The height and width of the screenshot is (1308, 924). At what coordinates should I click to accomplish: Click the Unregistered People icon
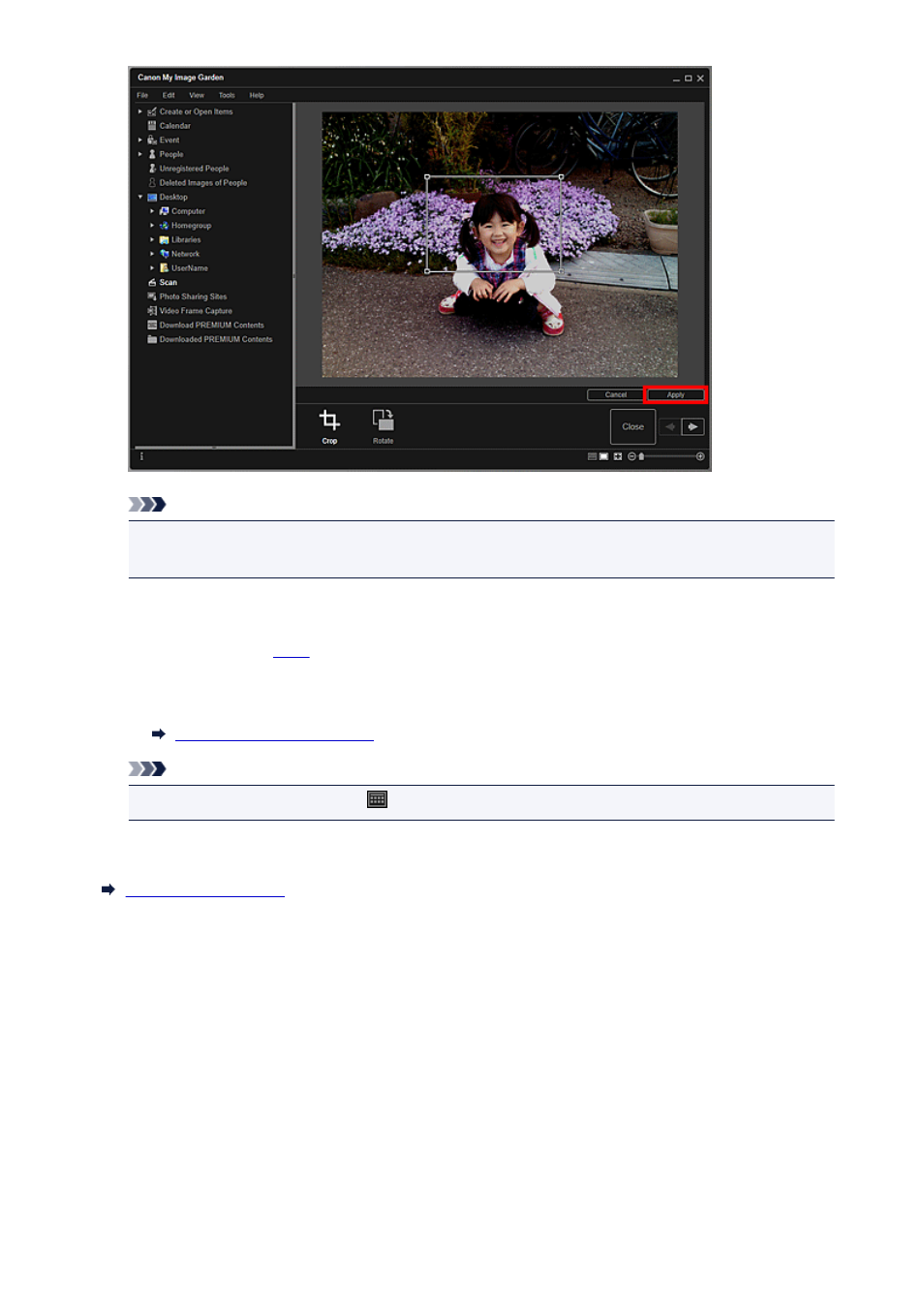[x=152, y=169]
